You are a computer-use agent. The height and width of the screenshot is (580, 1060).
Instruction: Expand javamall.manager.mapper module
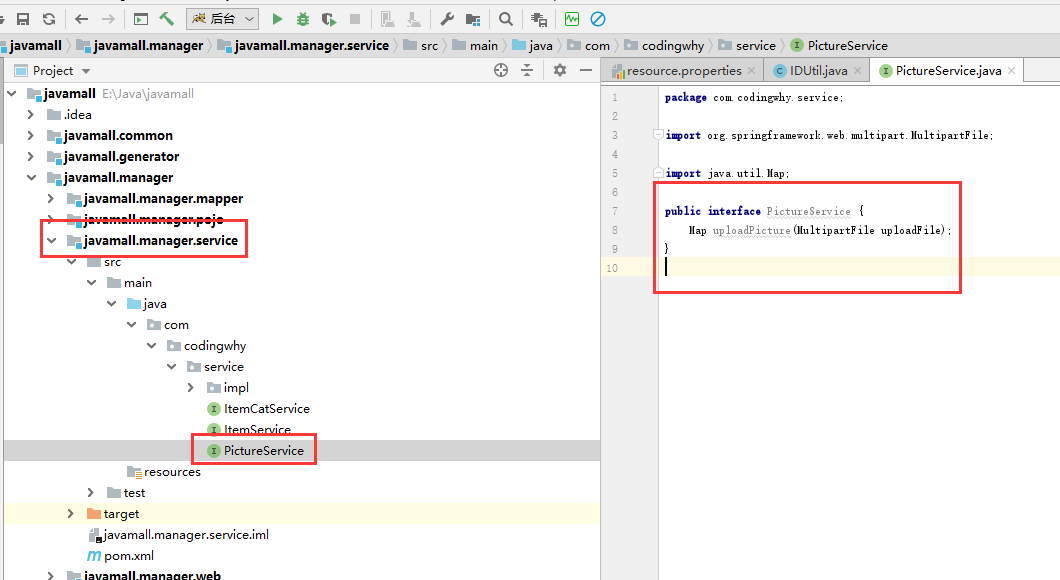click(x=51, y=198)
